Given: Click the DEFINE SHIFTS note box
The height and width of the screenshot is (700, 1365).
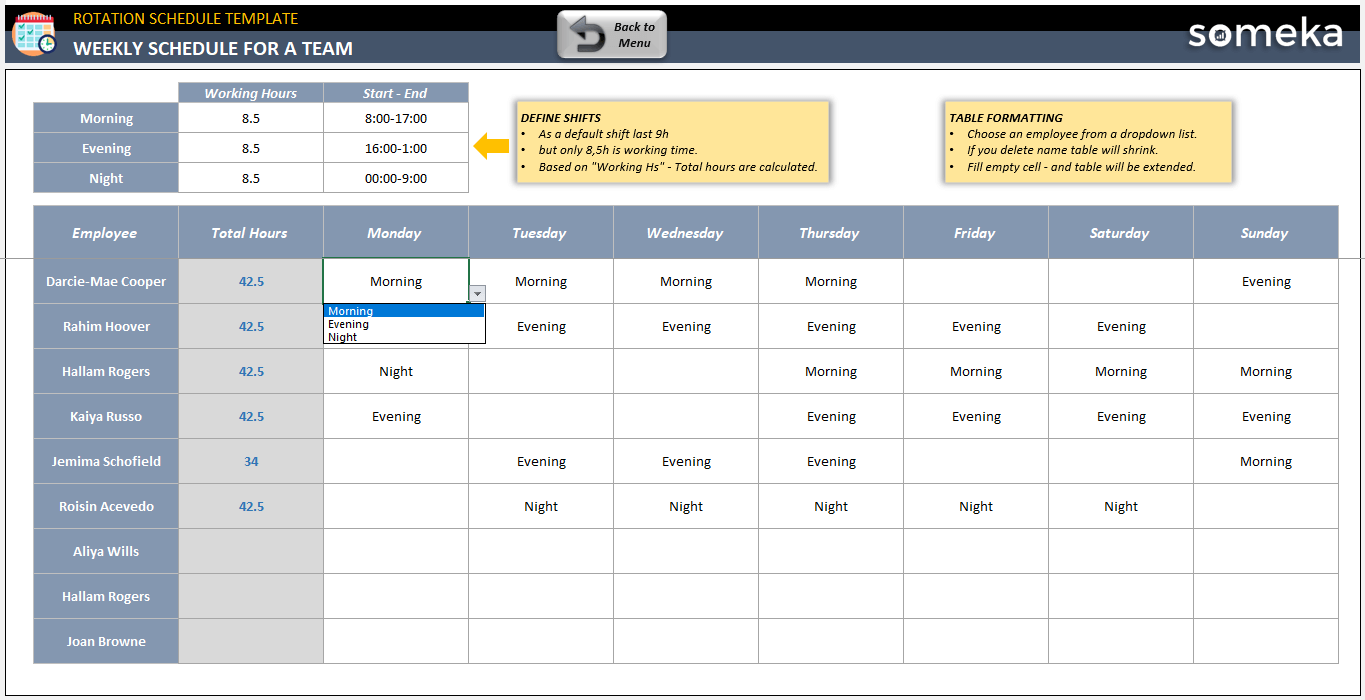Looking at the screenshot, I should tap(673, 142).
